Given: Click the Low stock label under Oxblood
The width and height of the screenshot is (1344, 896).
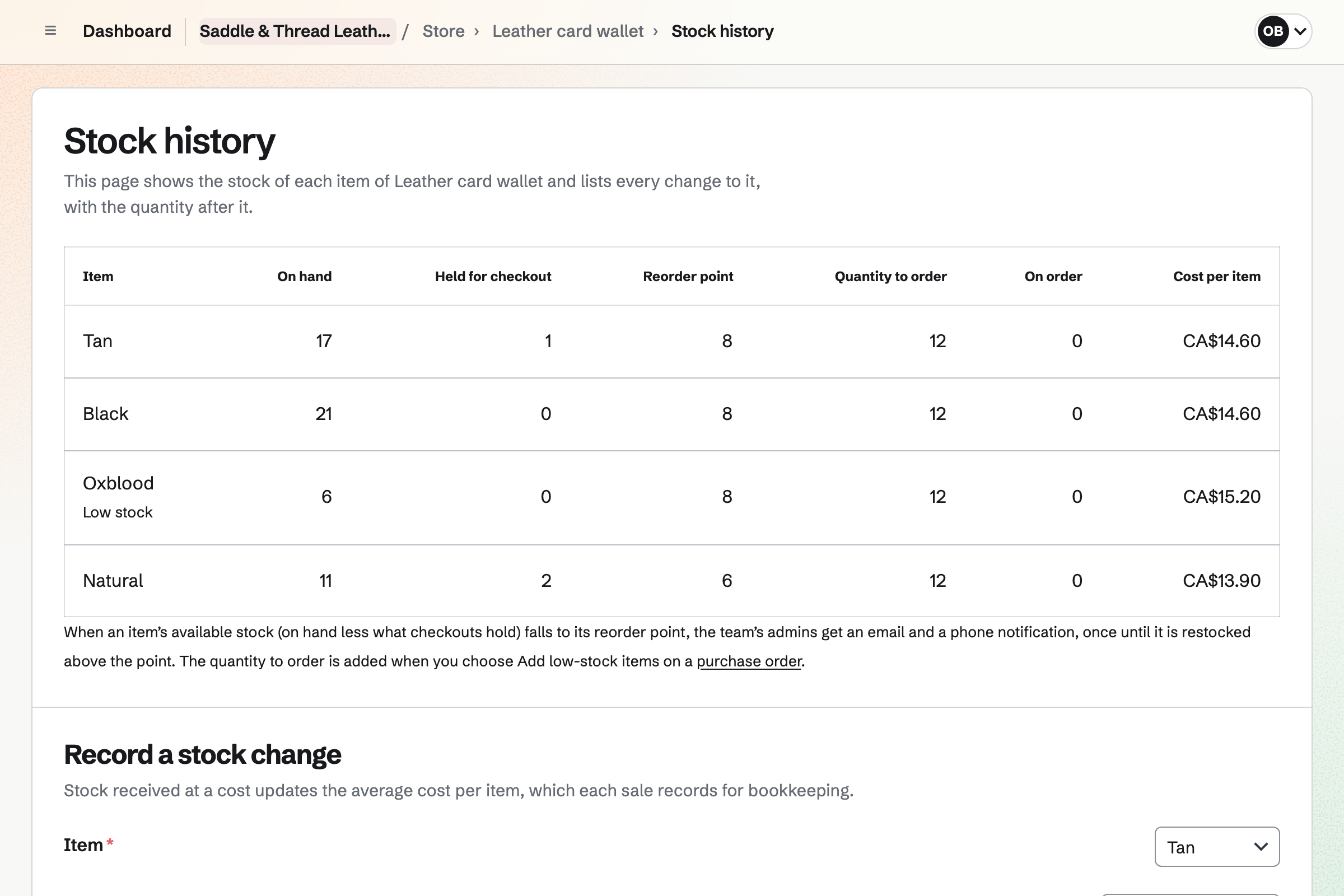Looking at the screenshot, I should click(118, 512).
